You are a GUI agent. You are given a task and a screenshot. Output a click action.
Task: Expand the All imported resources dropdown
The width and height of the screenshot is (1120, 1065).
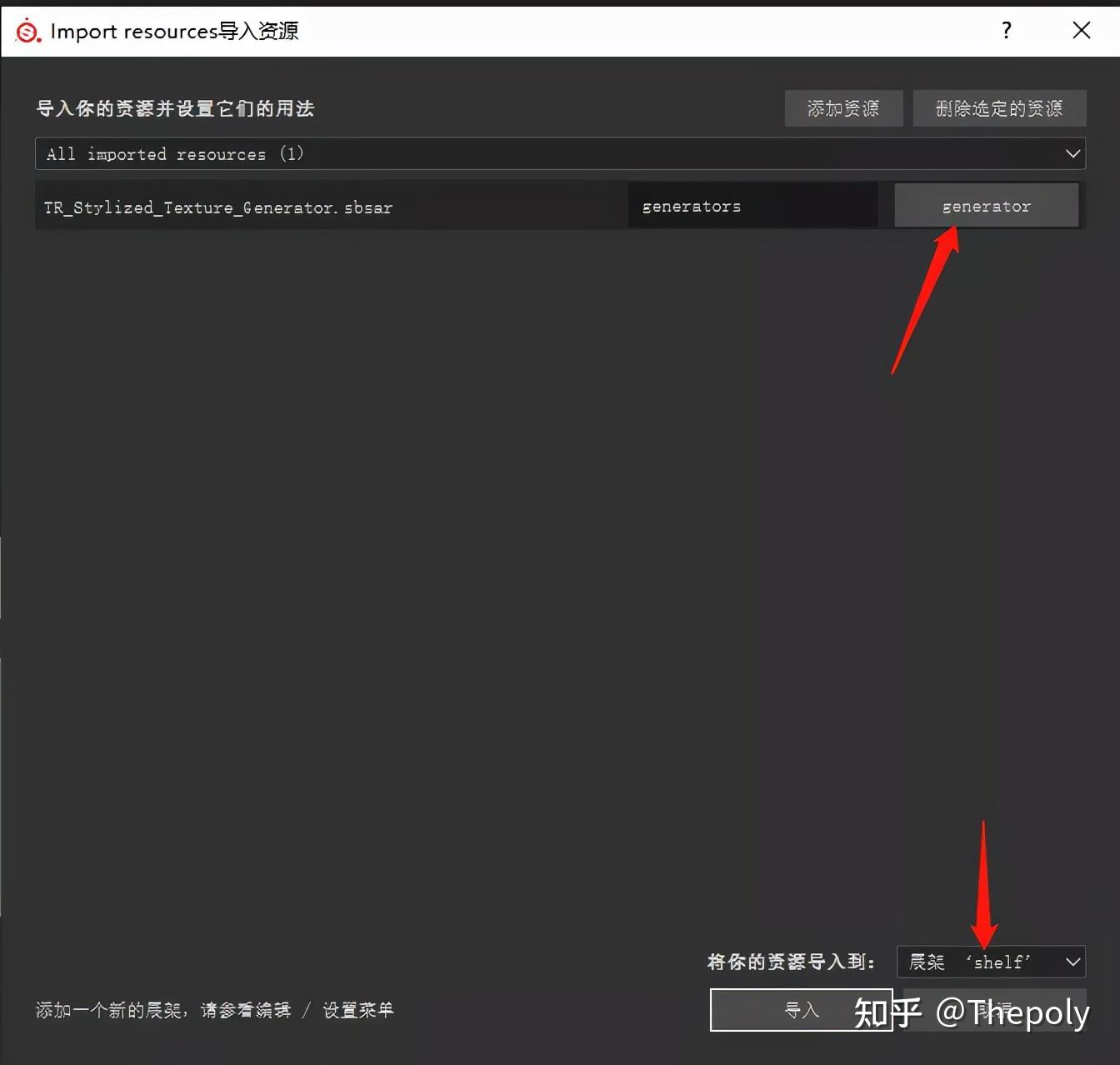point(560,154)
